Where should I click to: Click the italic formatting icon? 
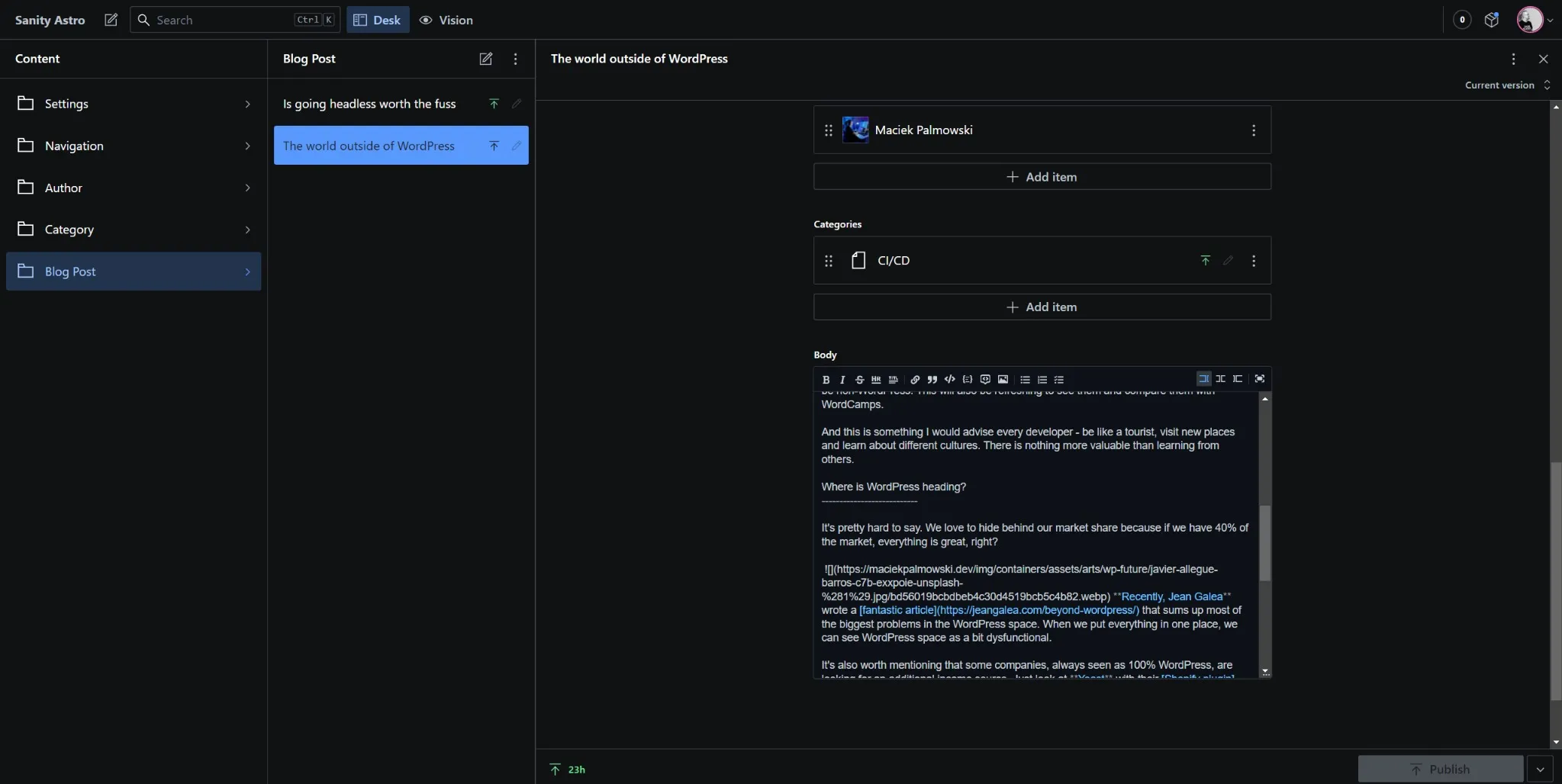point(842,380)
